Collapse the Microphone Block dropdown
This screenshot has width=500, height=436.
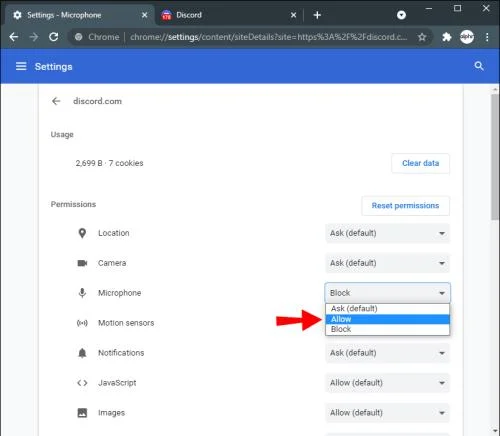tap(387, 293)
